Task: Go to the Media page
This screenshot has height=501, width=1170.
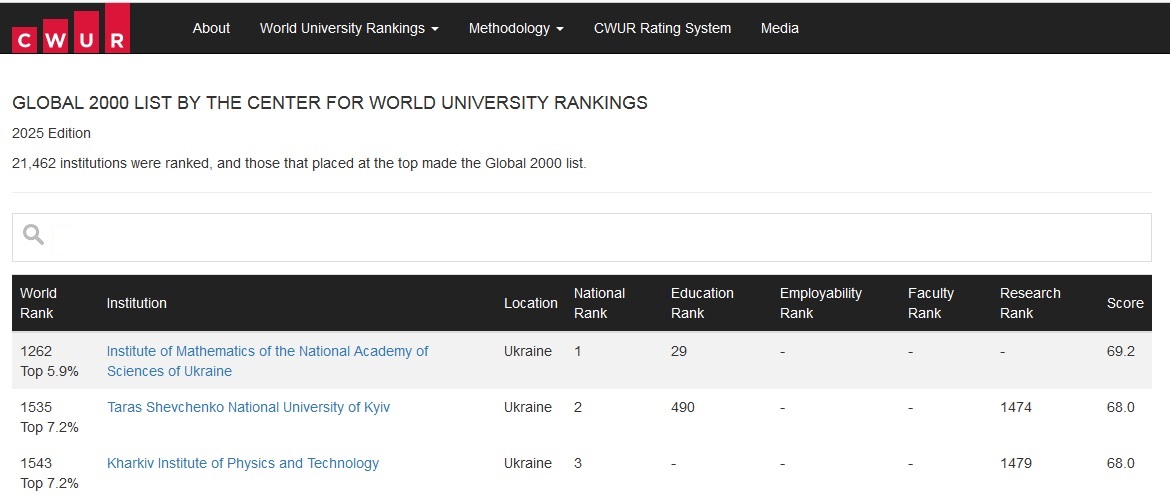Action: point(780,28)
